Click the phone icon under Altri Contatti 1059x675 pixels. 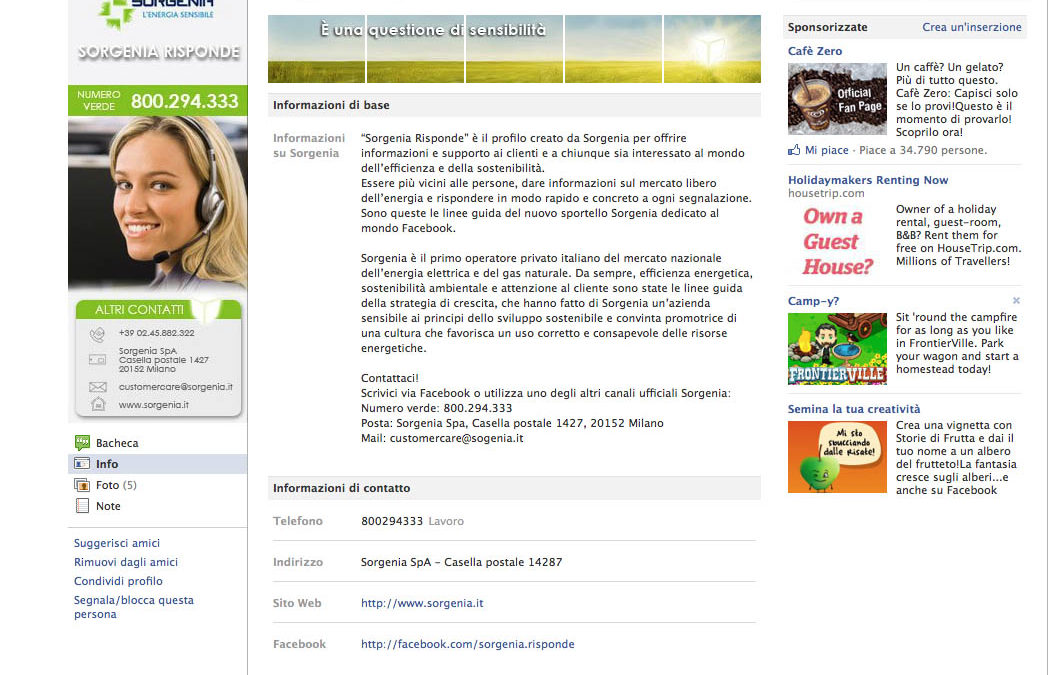coord(98,333)
